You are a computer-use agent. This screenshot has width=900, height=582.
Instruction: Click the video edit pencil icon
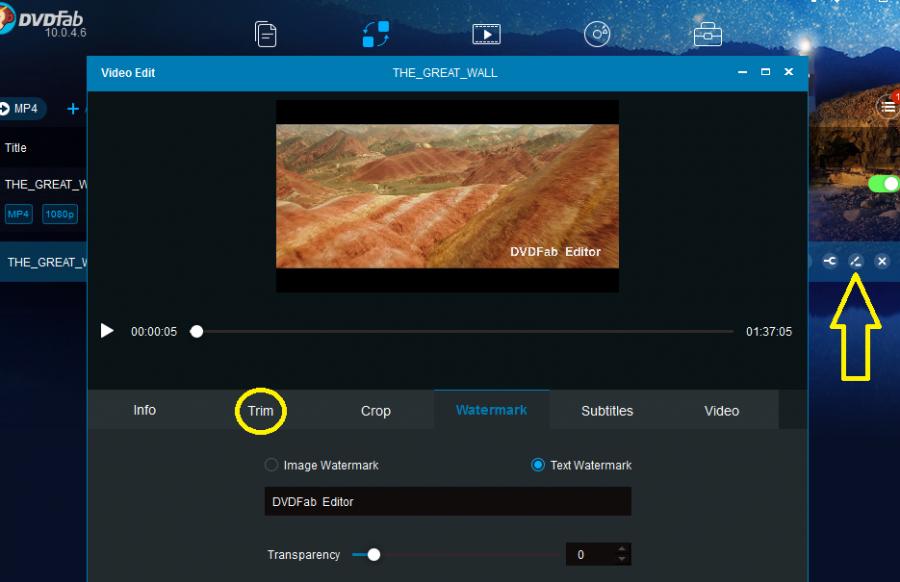coord(856,261)
